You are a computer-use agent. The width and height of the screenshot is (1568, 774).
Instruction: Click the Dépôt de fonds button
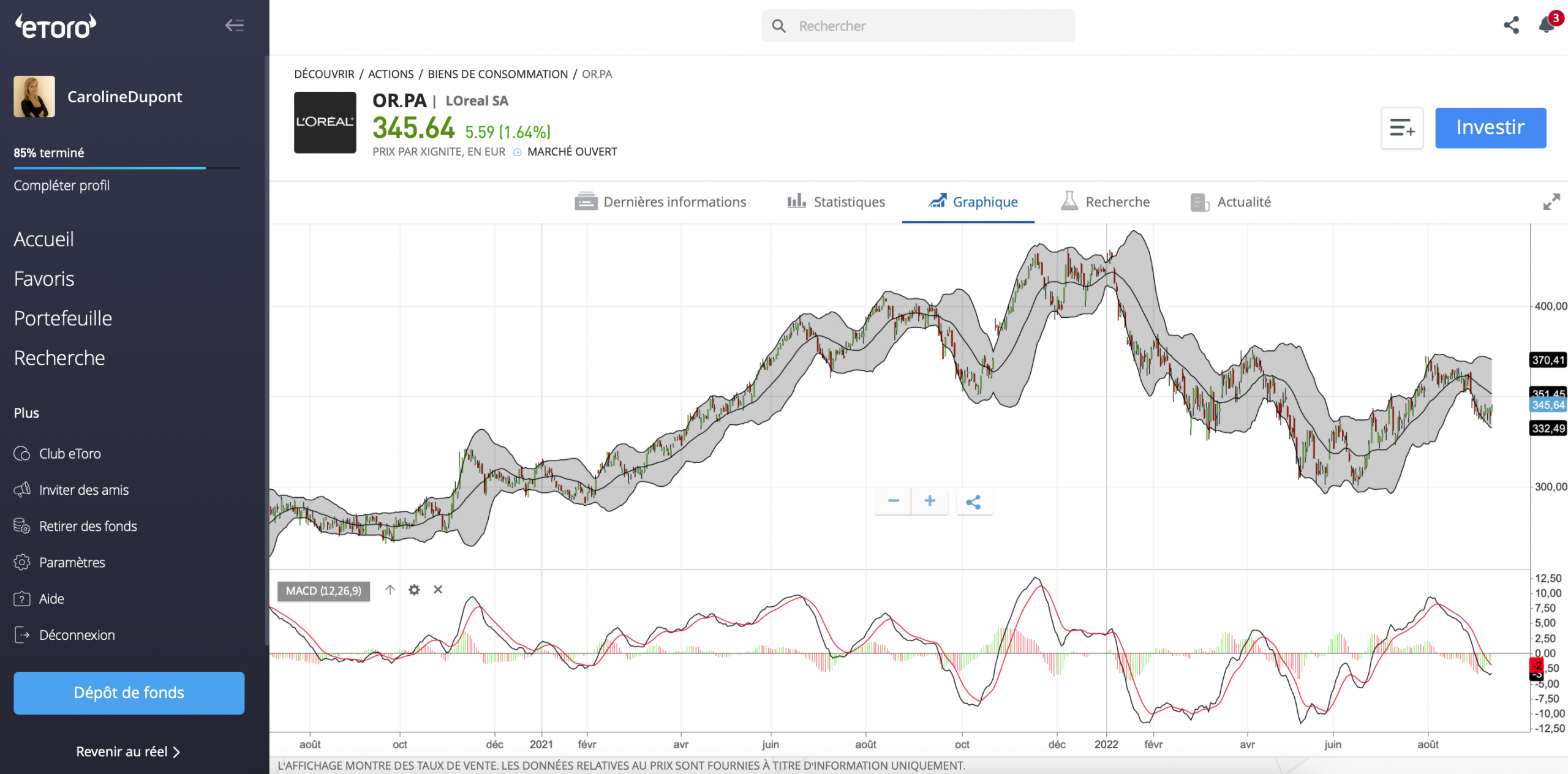pos(129,693)
